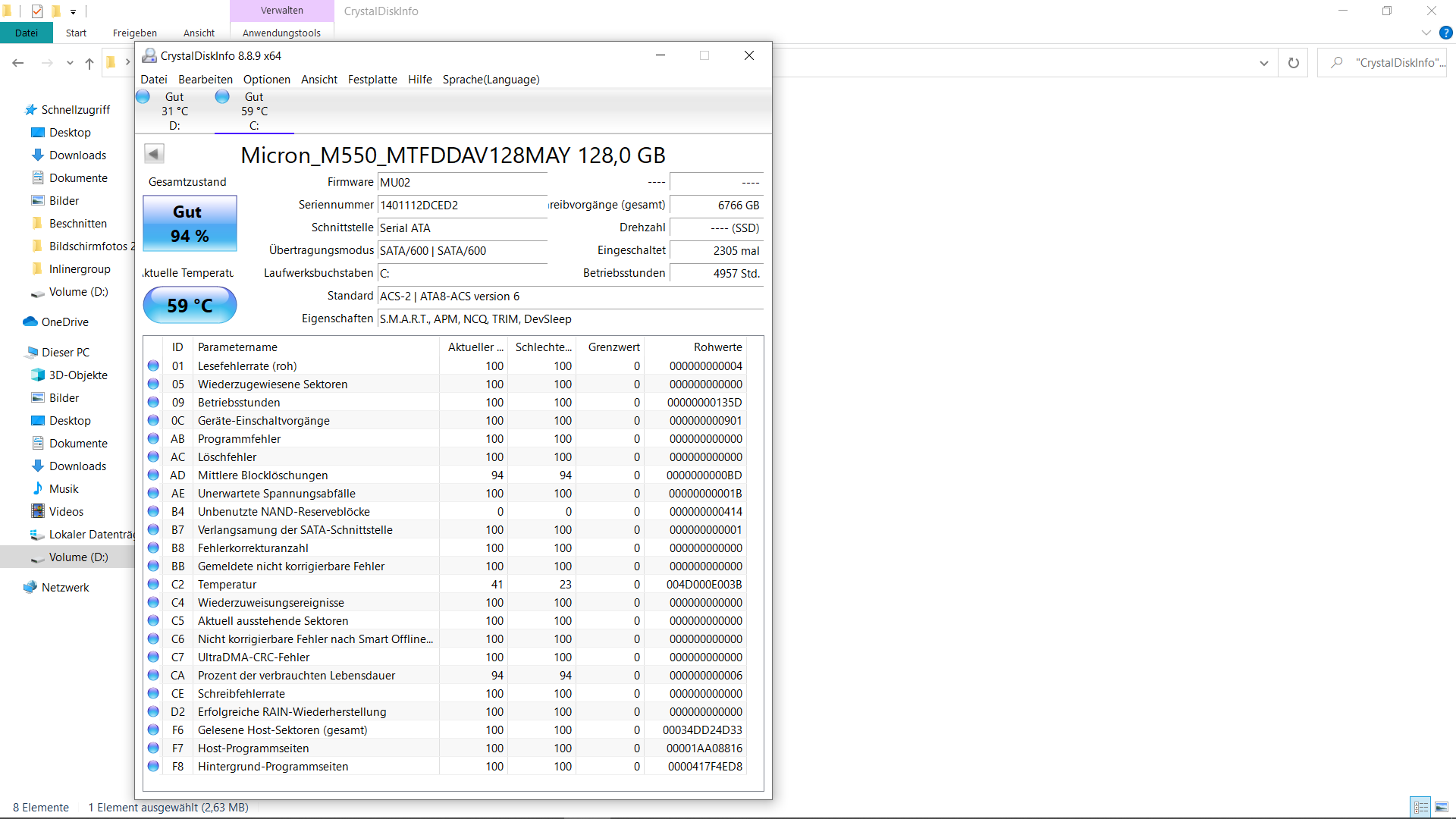
Task: Select Gelesene Host-Sektoren (gesamt) row
Action: [x=445, y=730]
